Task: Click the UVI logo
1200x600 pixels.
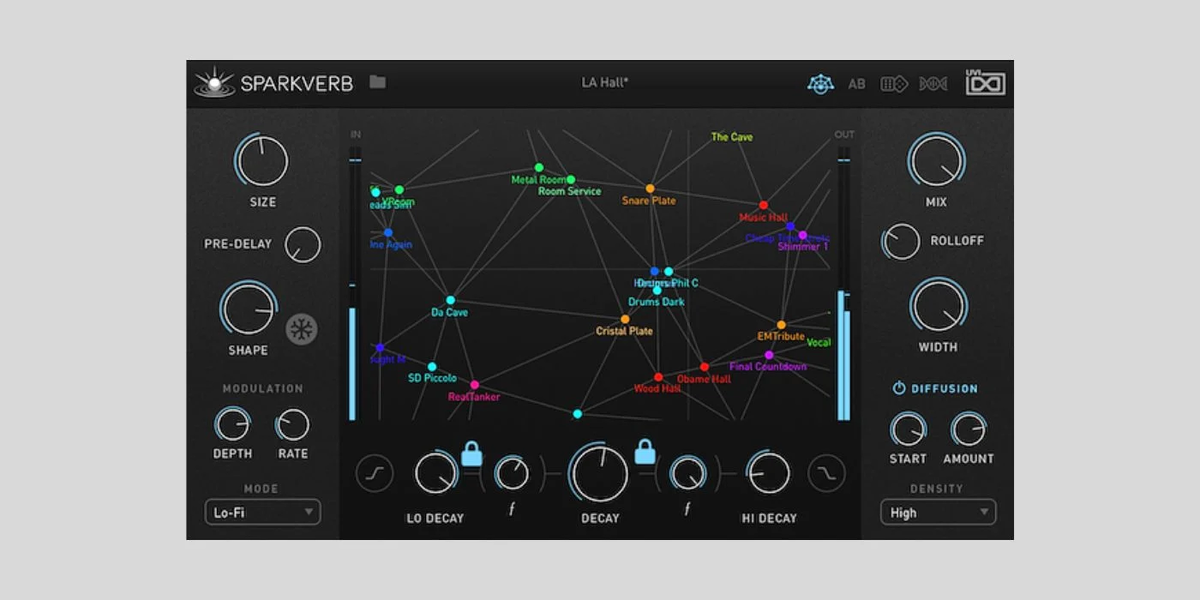Action: coord(986,84)
